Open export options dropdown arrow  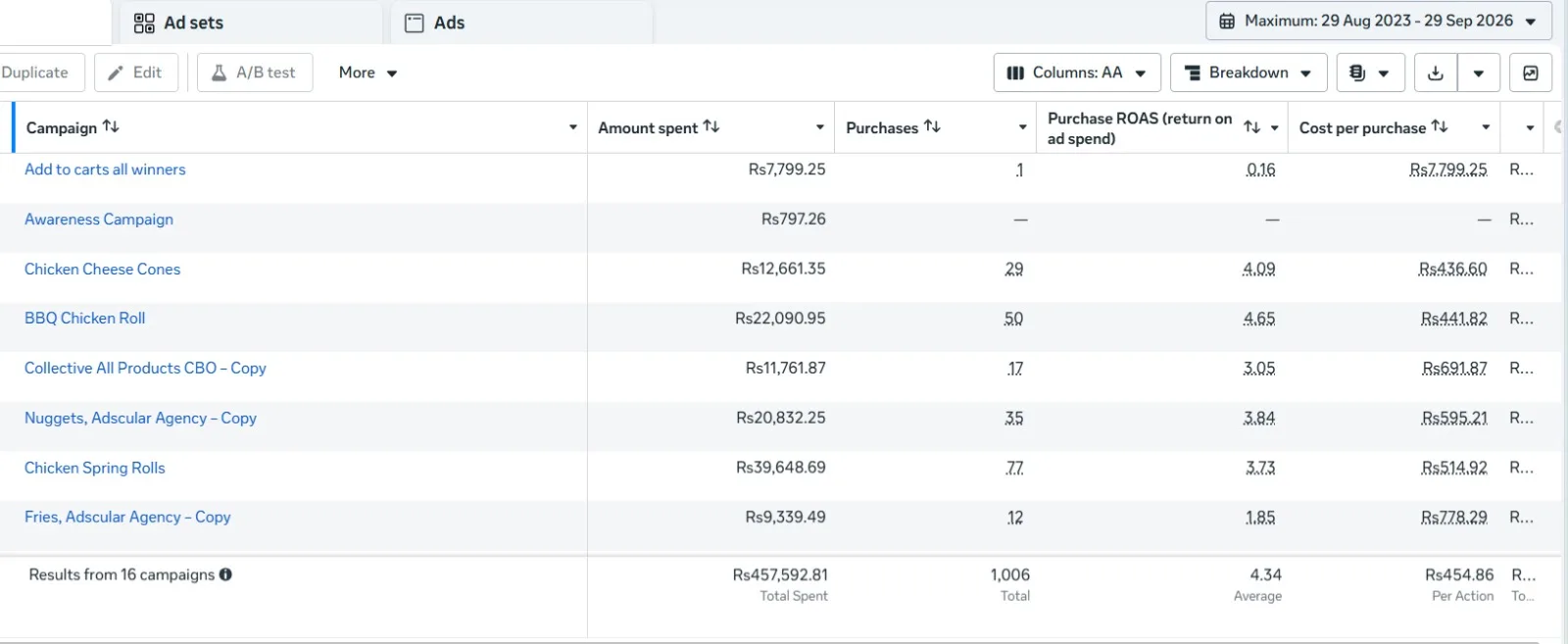(x=1479, y=73)
